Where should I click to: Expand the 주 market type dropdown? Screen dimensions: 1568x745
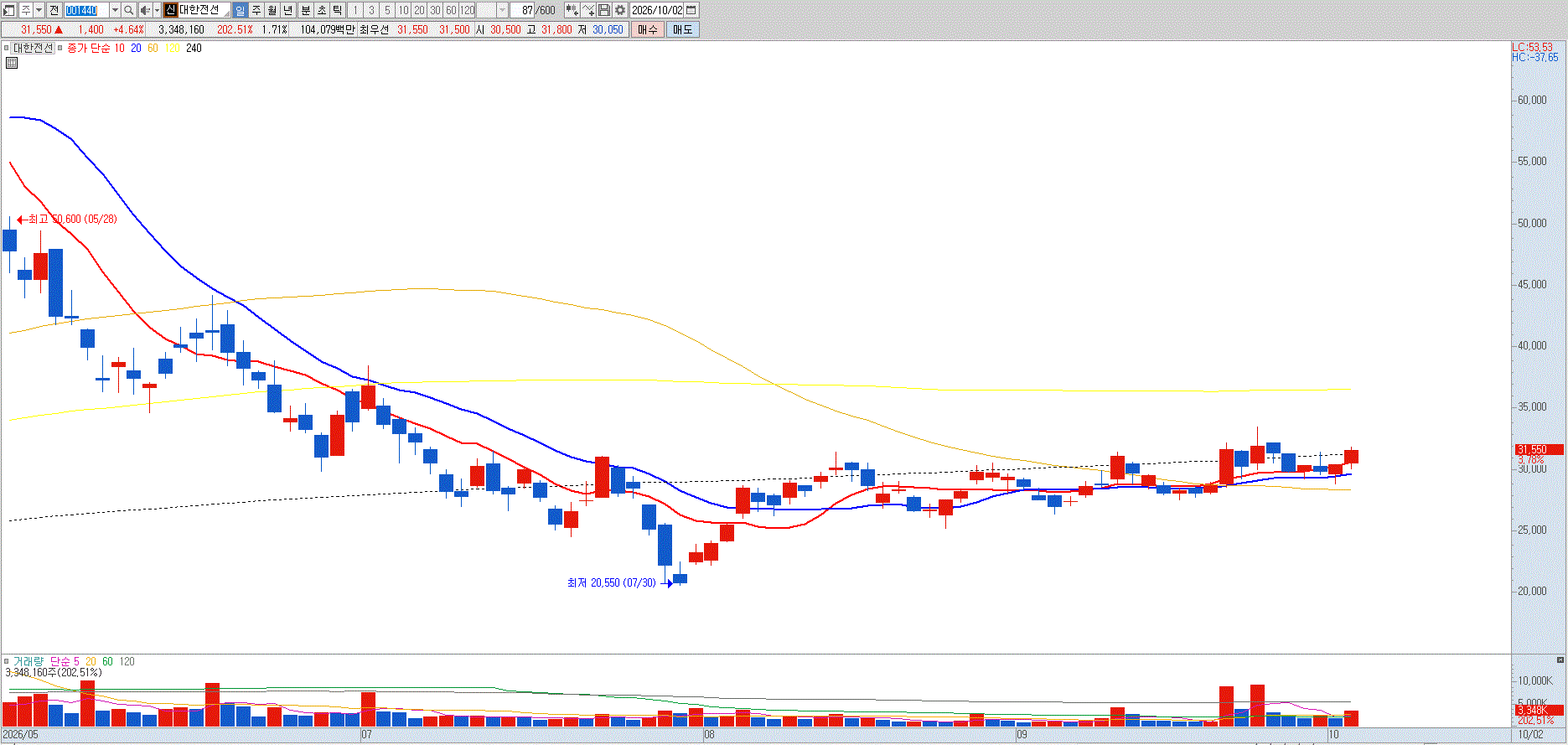[x=39, y=10]
